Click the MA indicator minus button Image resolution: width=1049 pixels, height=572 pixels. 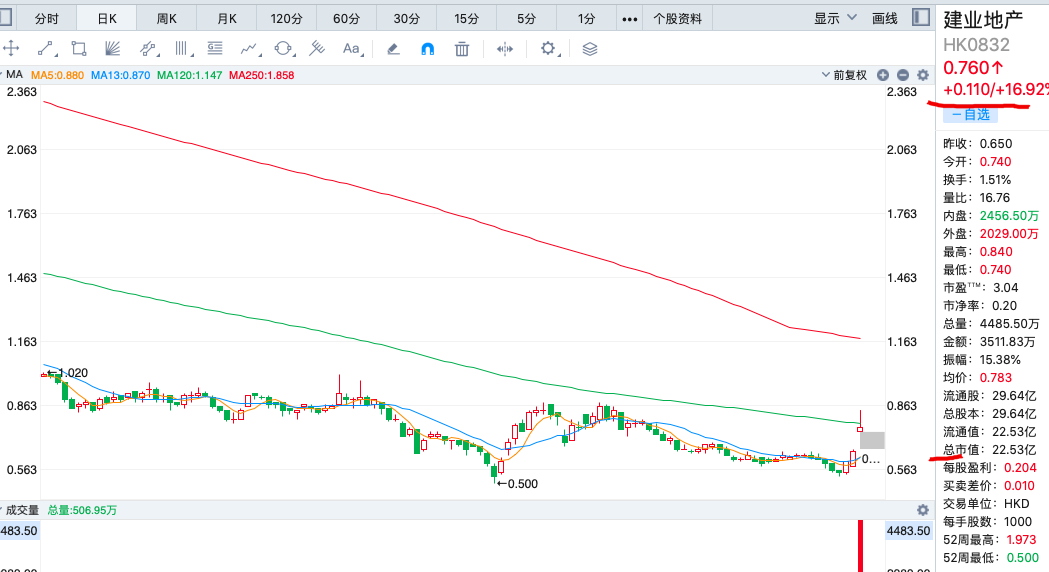(x=902, y=76)
